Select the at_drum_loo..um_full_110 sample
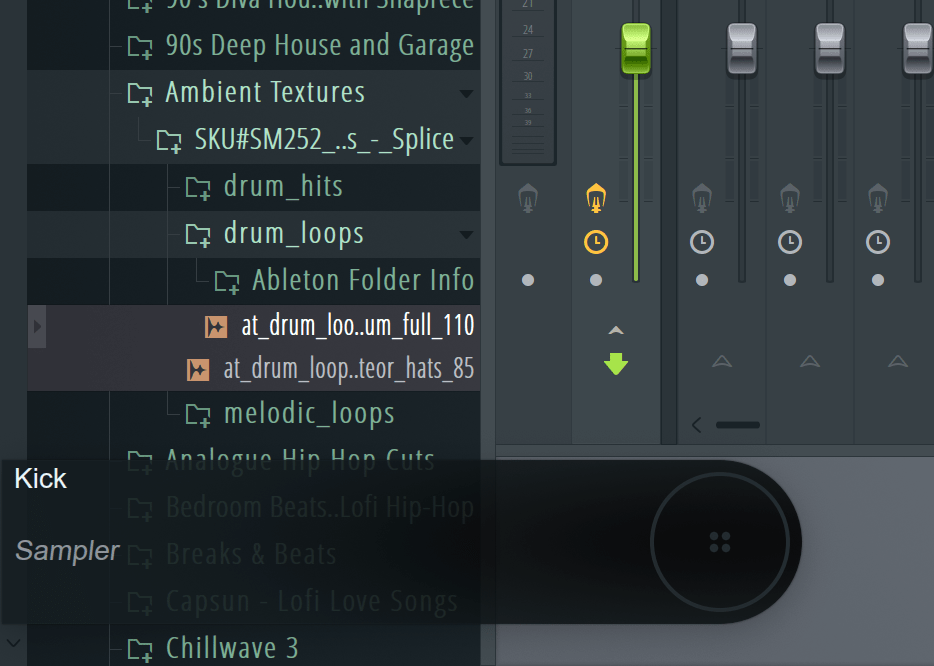 (357, 326)
